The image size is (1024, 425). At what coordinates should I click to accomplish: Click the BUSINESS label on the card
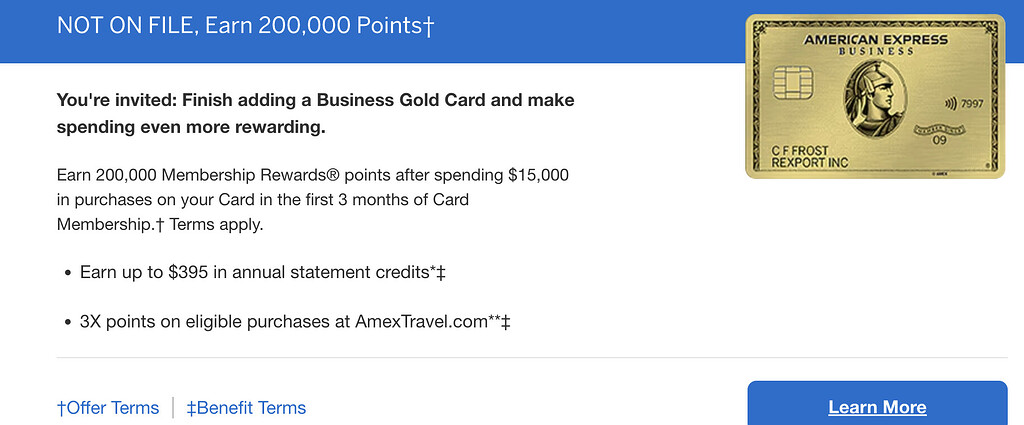(875, 51)
